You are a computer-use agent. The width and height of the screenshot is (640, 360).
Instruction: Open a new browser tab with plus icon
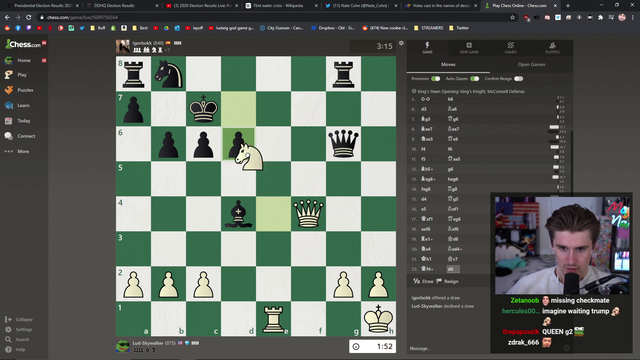[568, 6]
